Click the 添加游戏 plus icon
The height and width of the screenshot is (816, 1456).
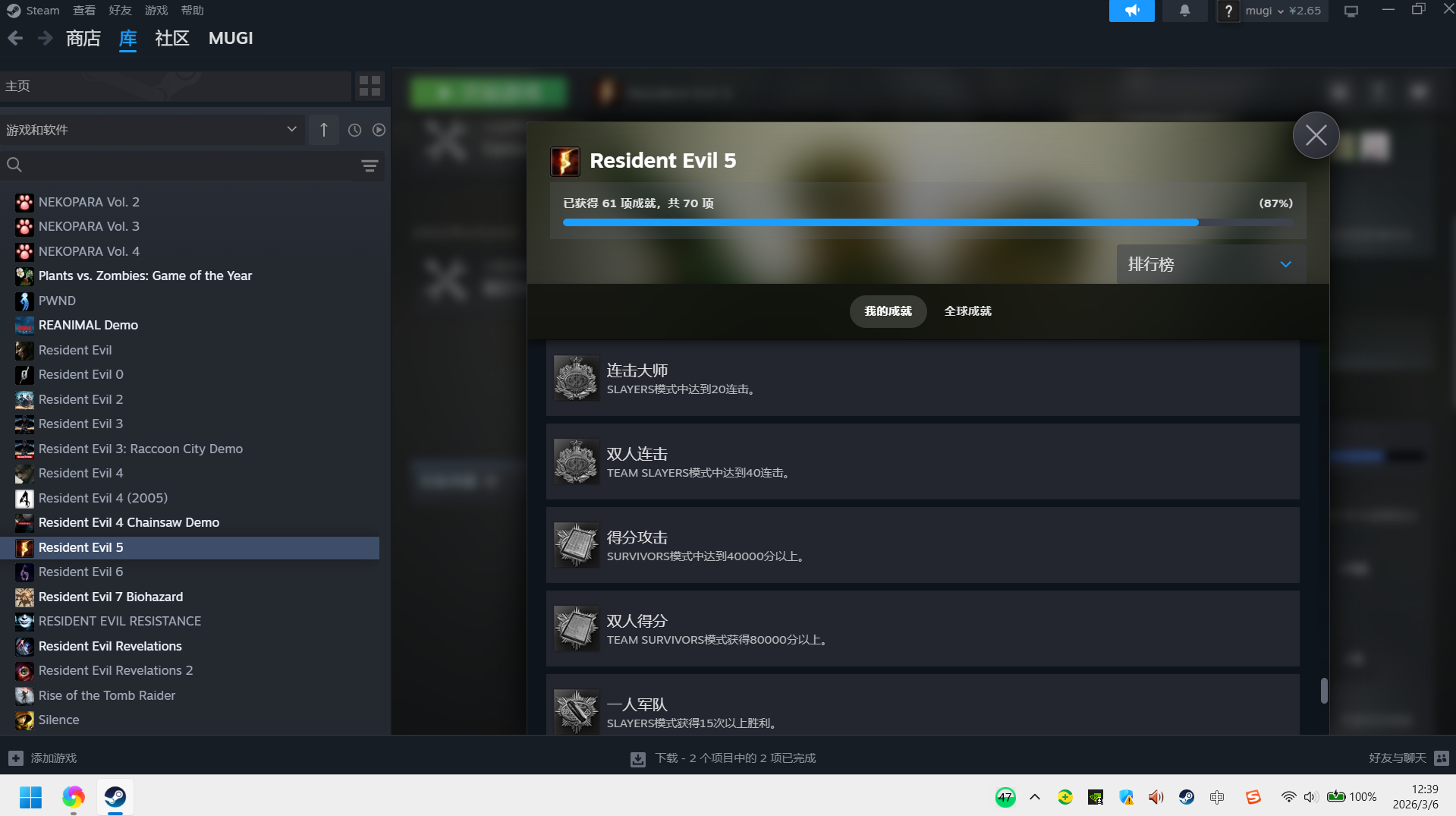16,758
